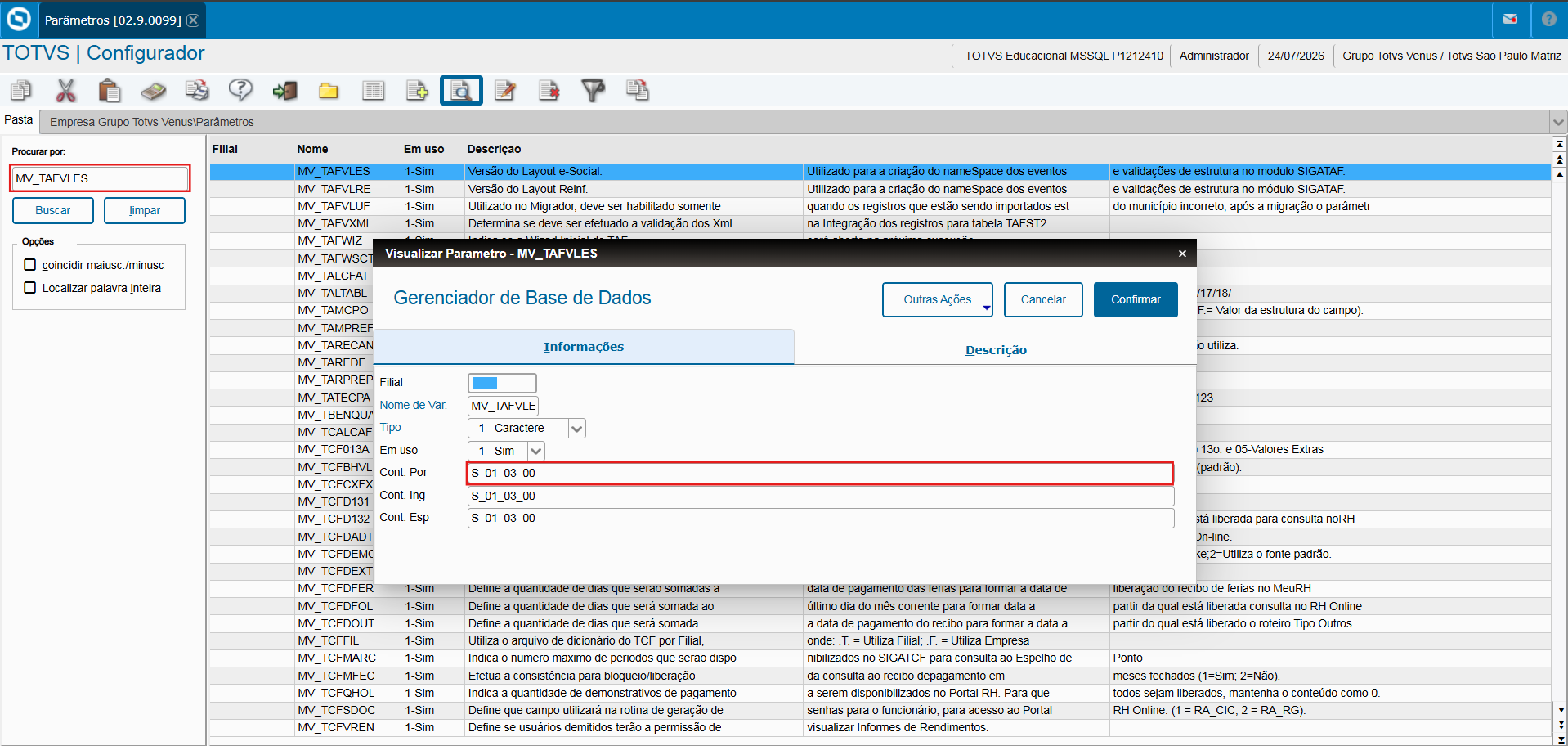Click the last toolbar icon with red arrow

pyautogui.click(x=638, y=90)
